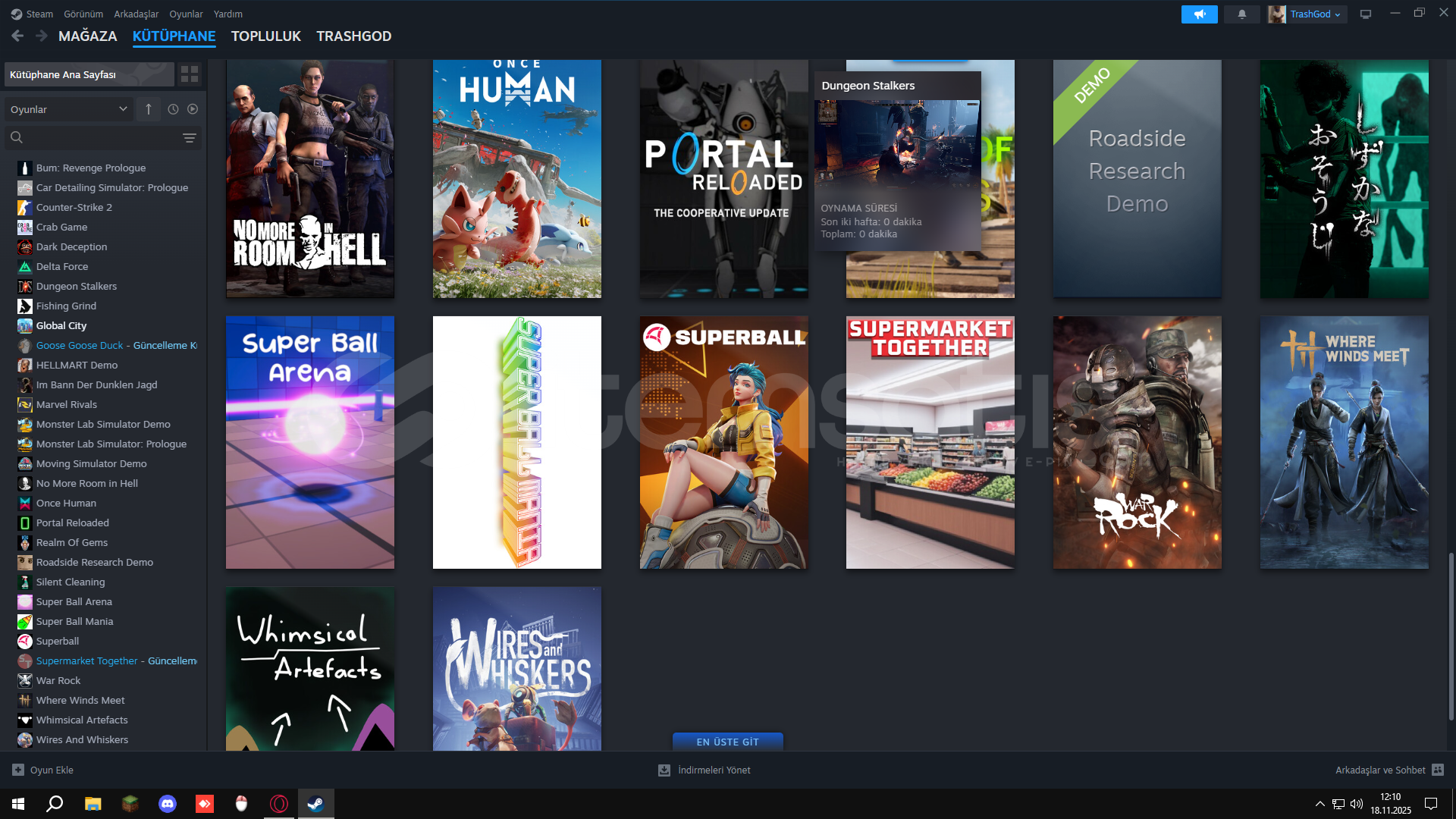Open the Görünüm menu
The height and width of the screenshot is (819, 1456).
click(x=83, y=14)
